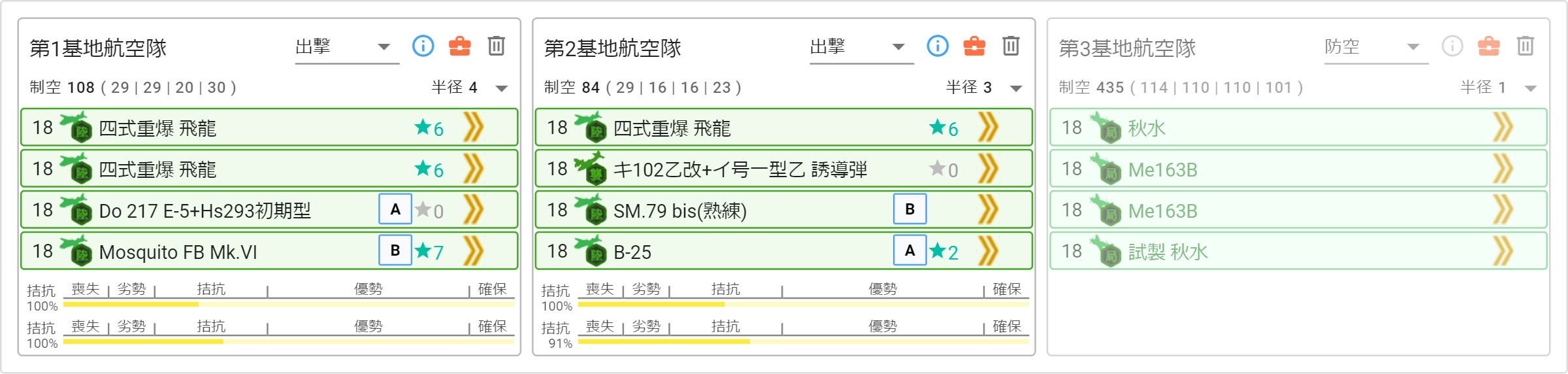Click orange briefcase icon of 第2基地航空隊
Viewport: 1568px width, 374px height.
[974, 46]
